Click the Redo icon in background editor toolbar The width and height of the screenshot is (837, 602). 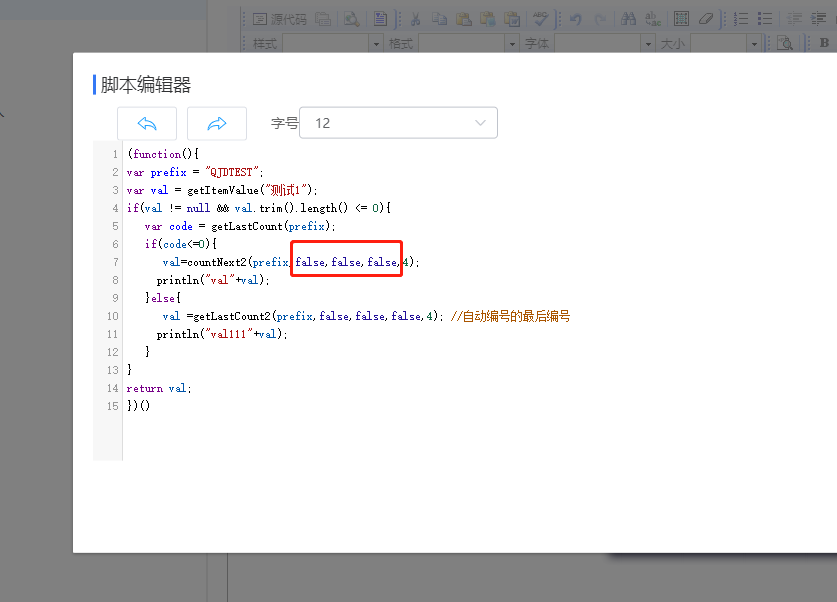tap(600, 19)
